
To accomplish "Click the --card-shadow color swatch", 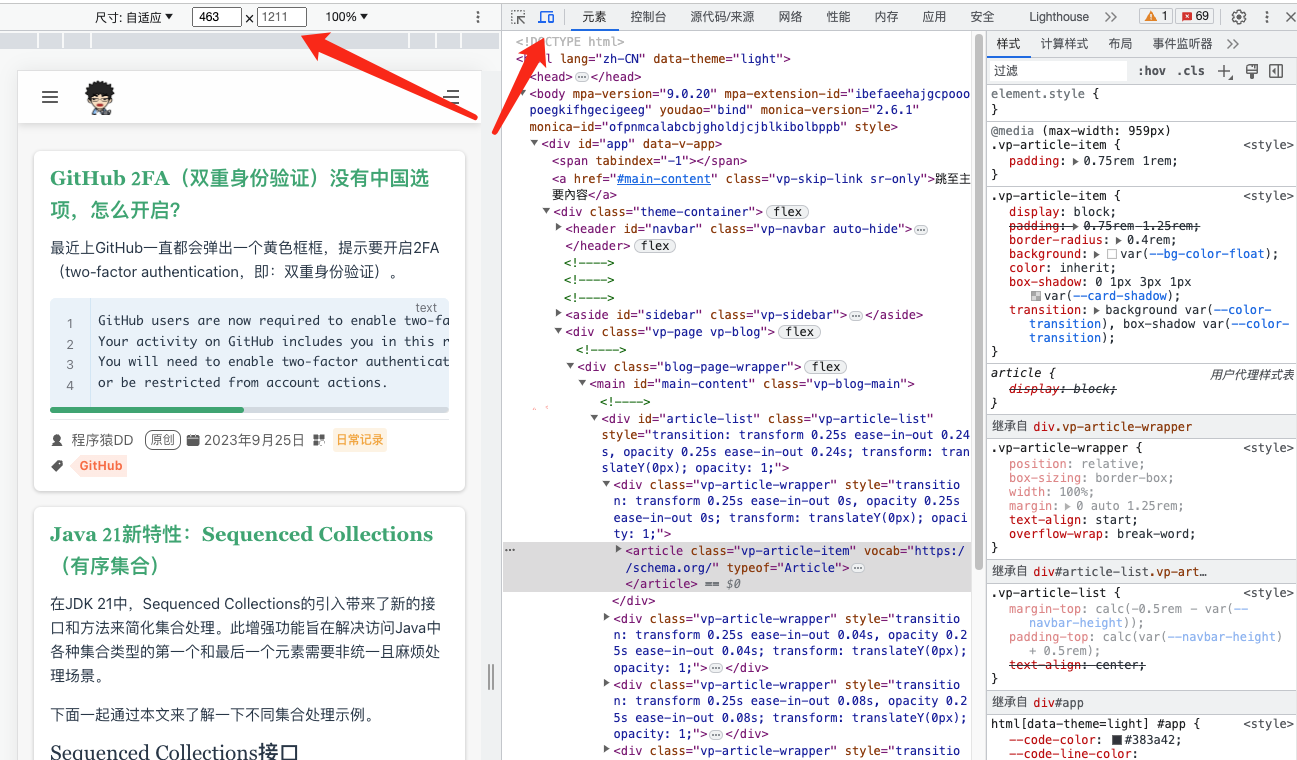I will (x=1036, y=296).
